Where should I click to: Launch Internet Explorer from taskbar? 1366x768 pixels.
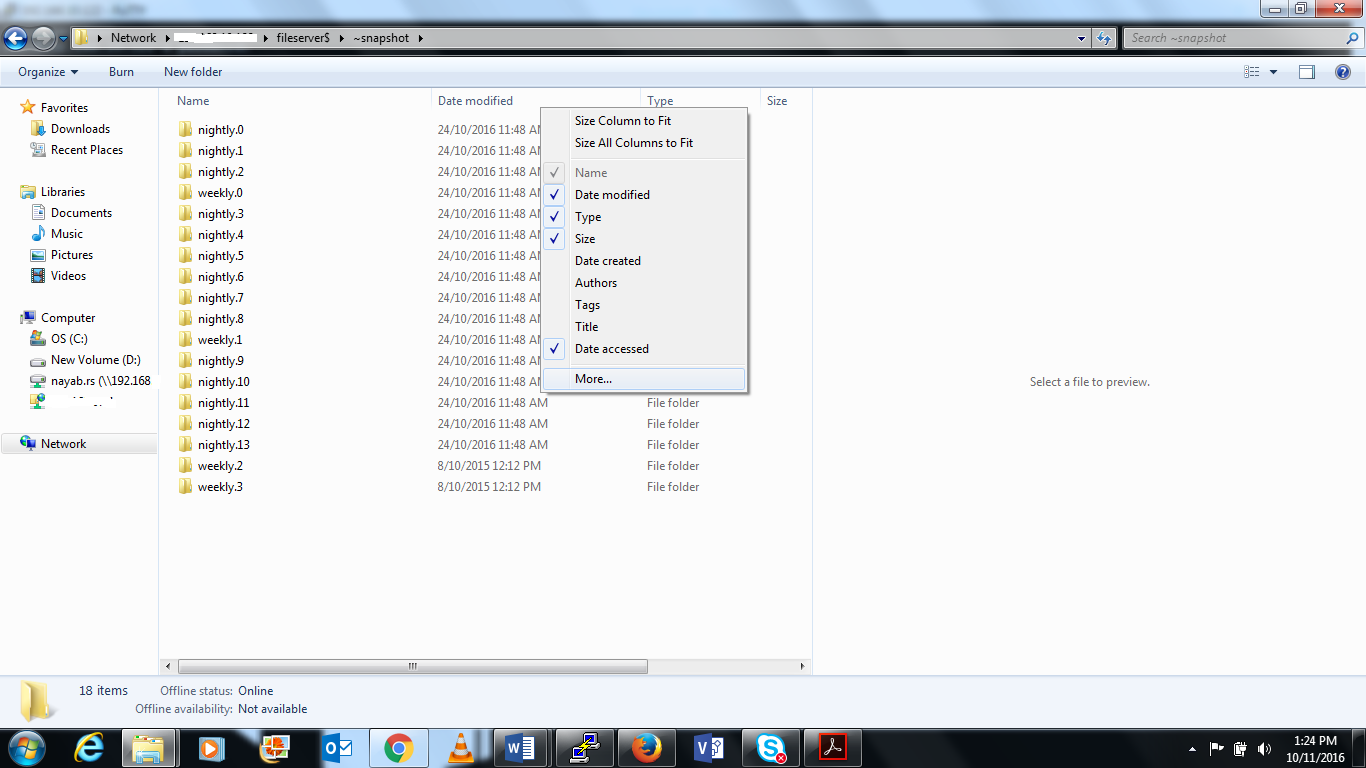coord(88,748)
